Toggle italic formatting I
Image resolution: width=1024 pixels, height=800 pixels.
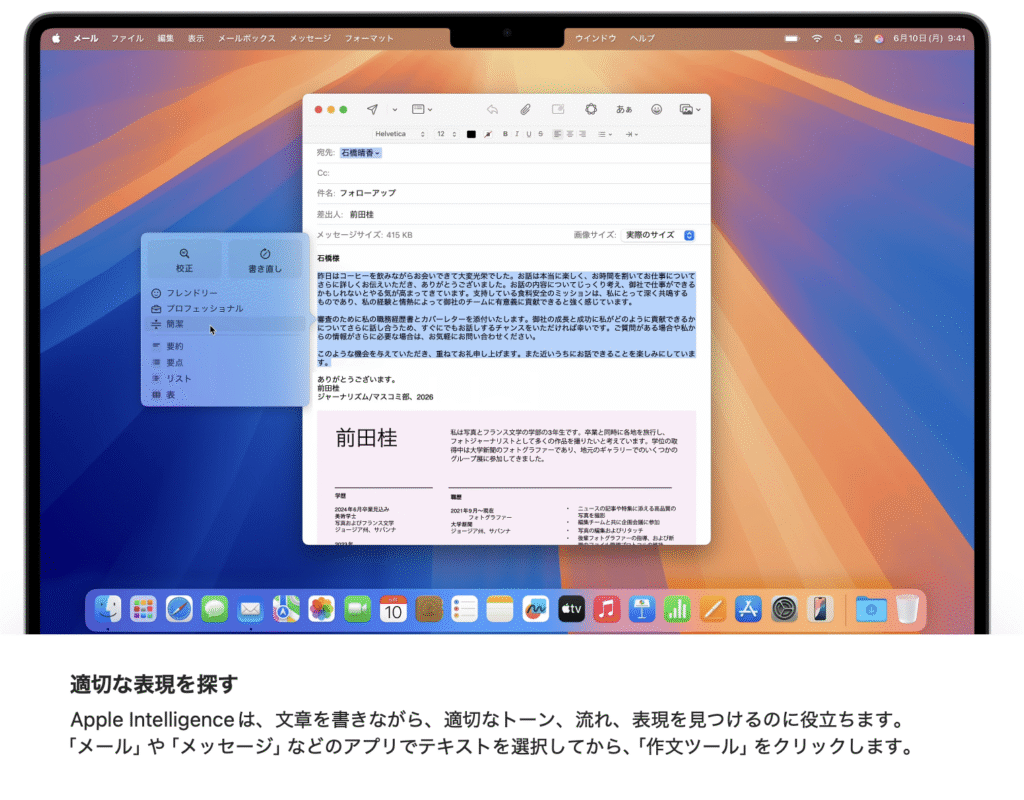click(517, 134)
